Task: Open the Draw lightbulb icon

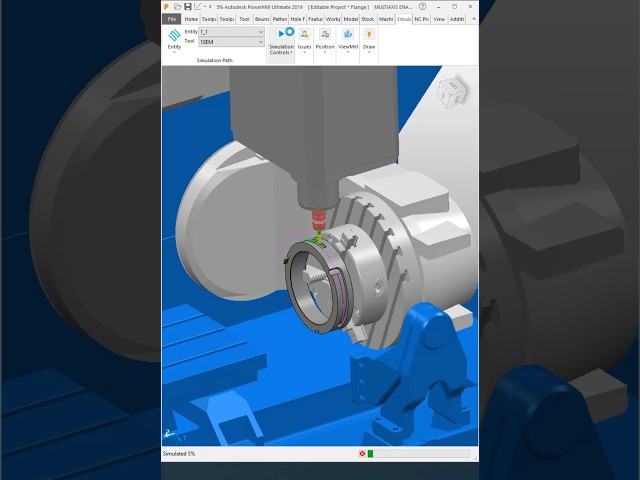Action: [x=369, y=34]
